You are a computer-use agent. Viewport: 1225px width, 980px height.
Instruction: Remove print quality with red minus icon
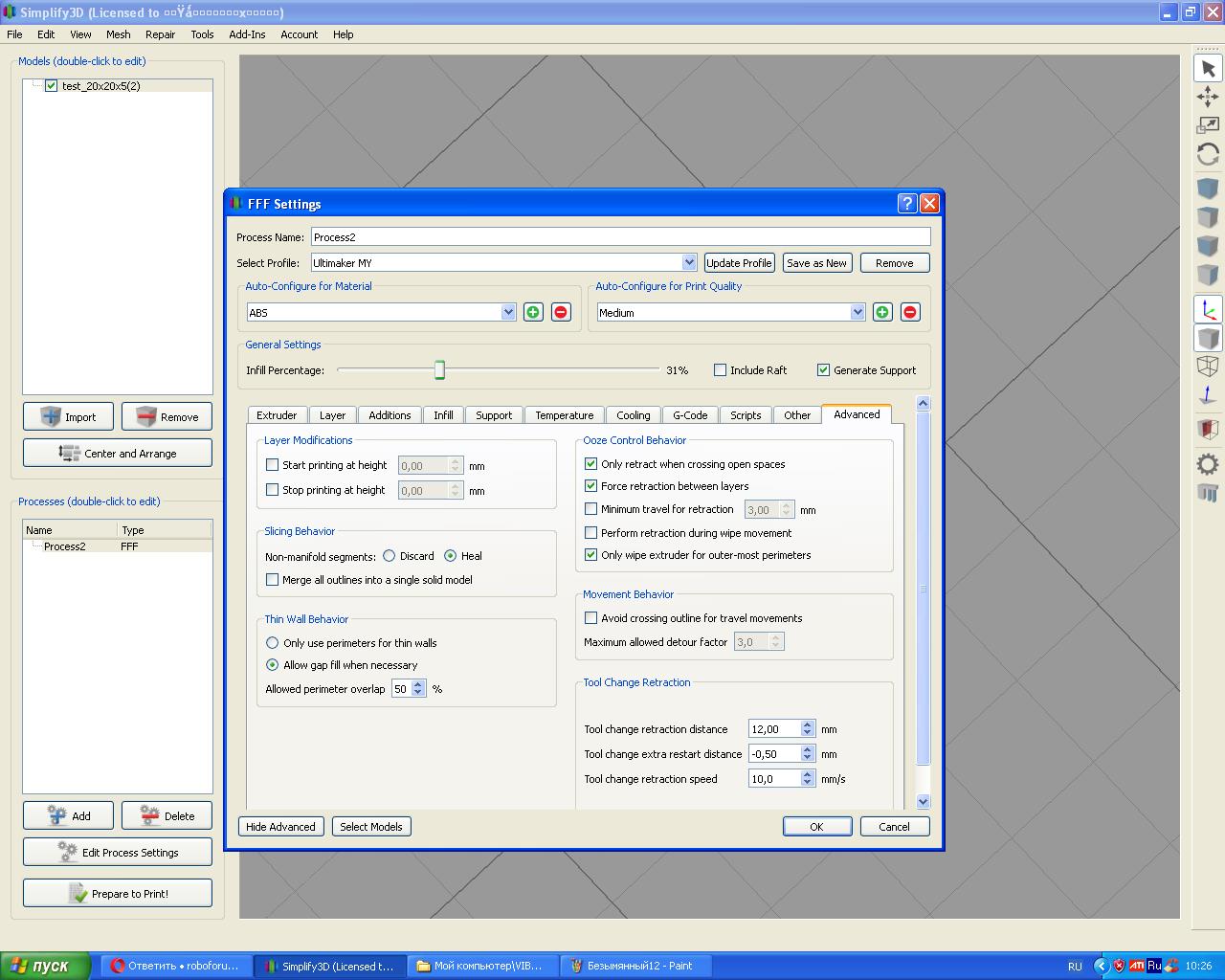(909, 312)
